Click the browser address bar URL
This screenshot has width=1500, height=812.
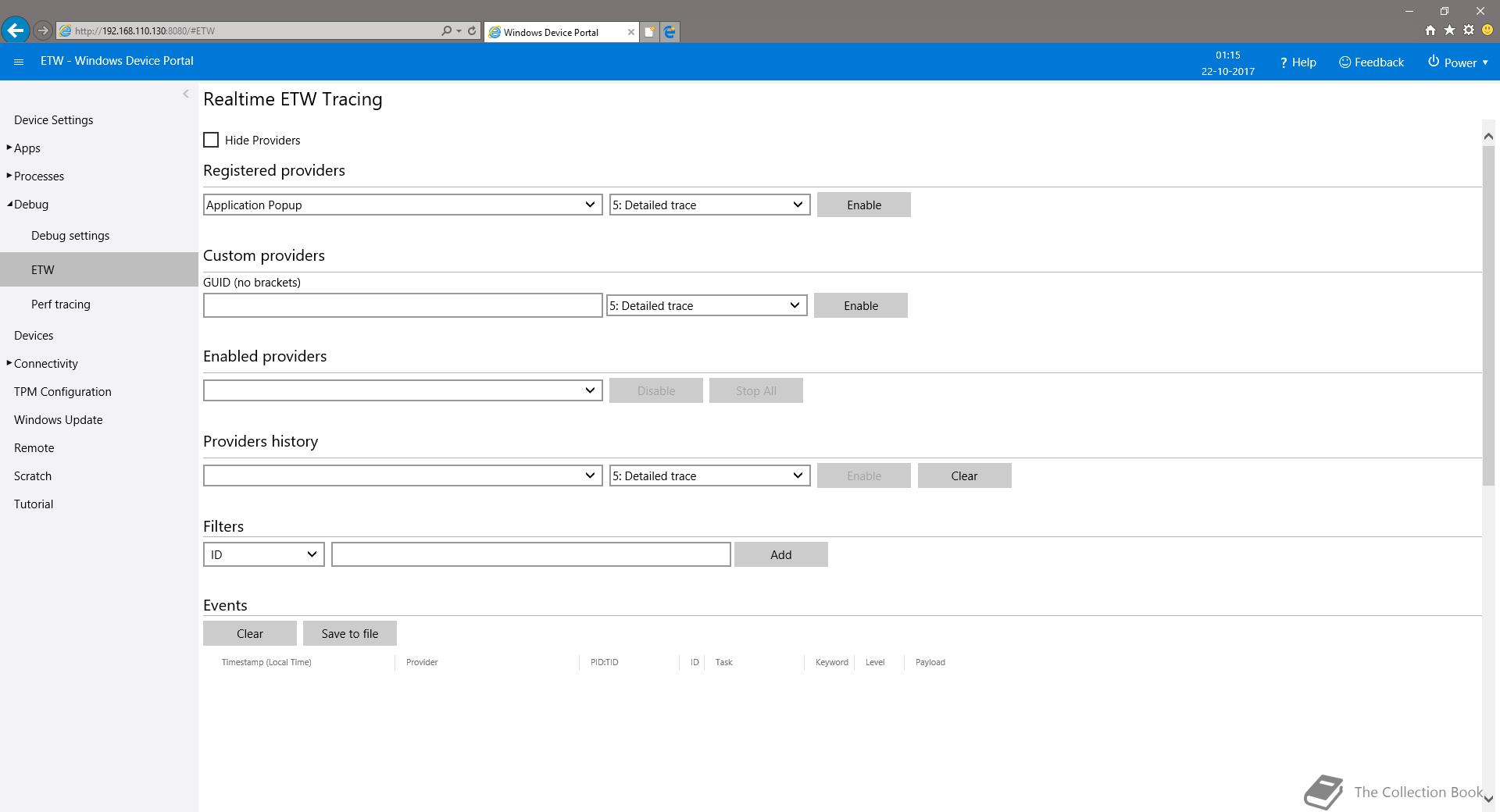click(x=145, y=30)
